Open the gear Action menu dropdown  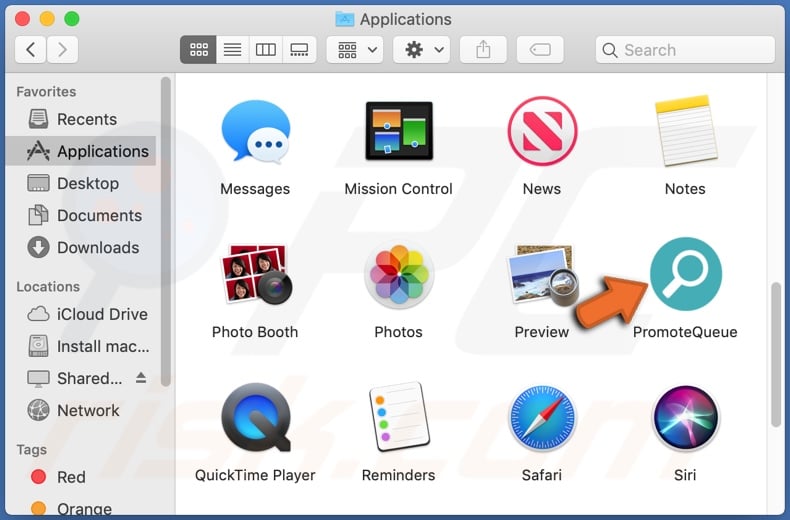tap(422, 49)
